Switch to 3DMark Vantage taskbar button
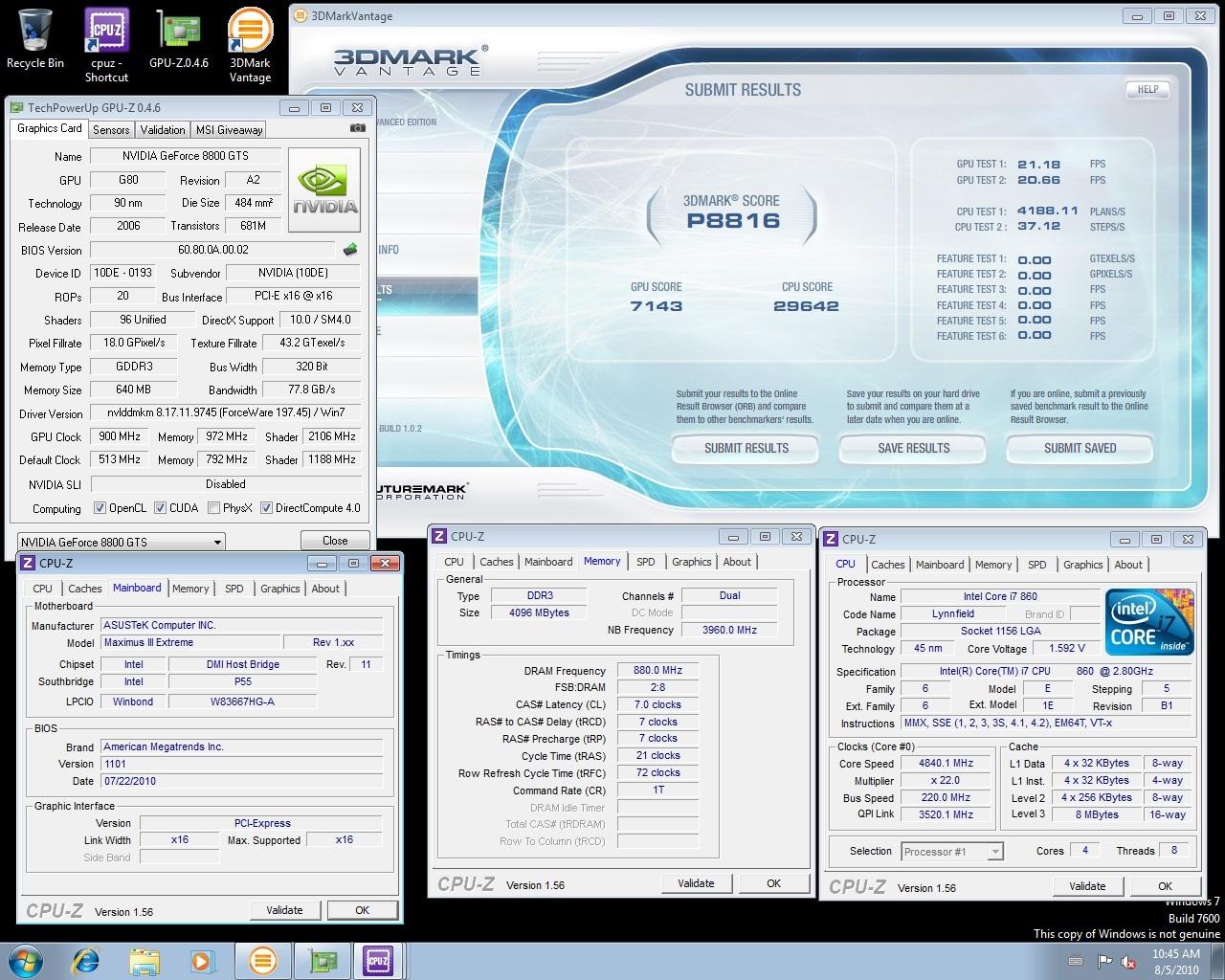The image size is (1225, 980). [x=262, y=960]
